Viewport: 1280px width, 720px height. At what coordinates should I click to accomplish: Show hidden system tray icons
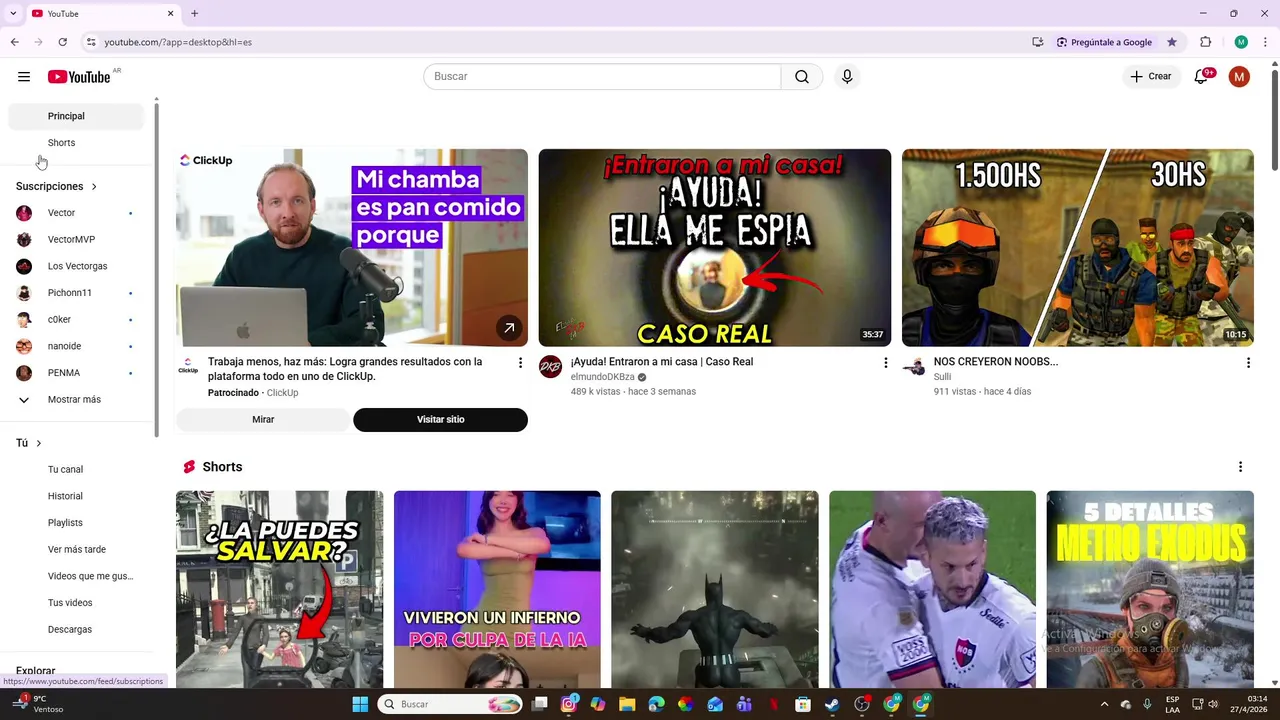point(1104,704)
